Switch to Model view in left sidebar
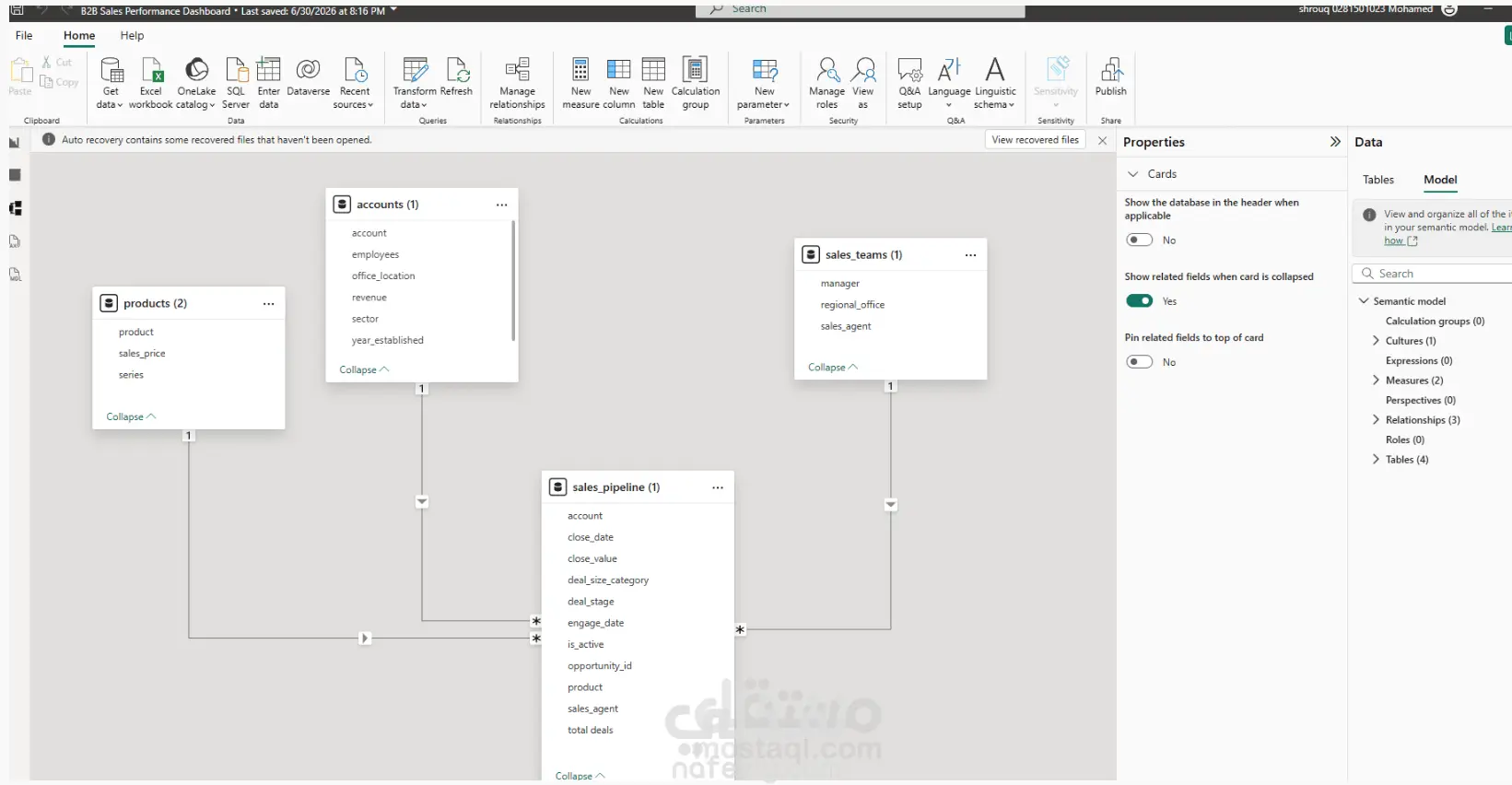 tap(16, 208)
